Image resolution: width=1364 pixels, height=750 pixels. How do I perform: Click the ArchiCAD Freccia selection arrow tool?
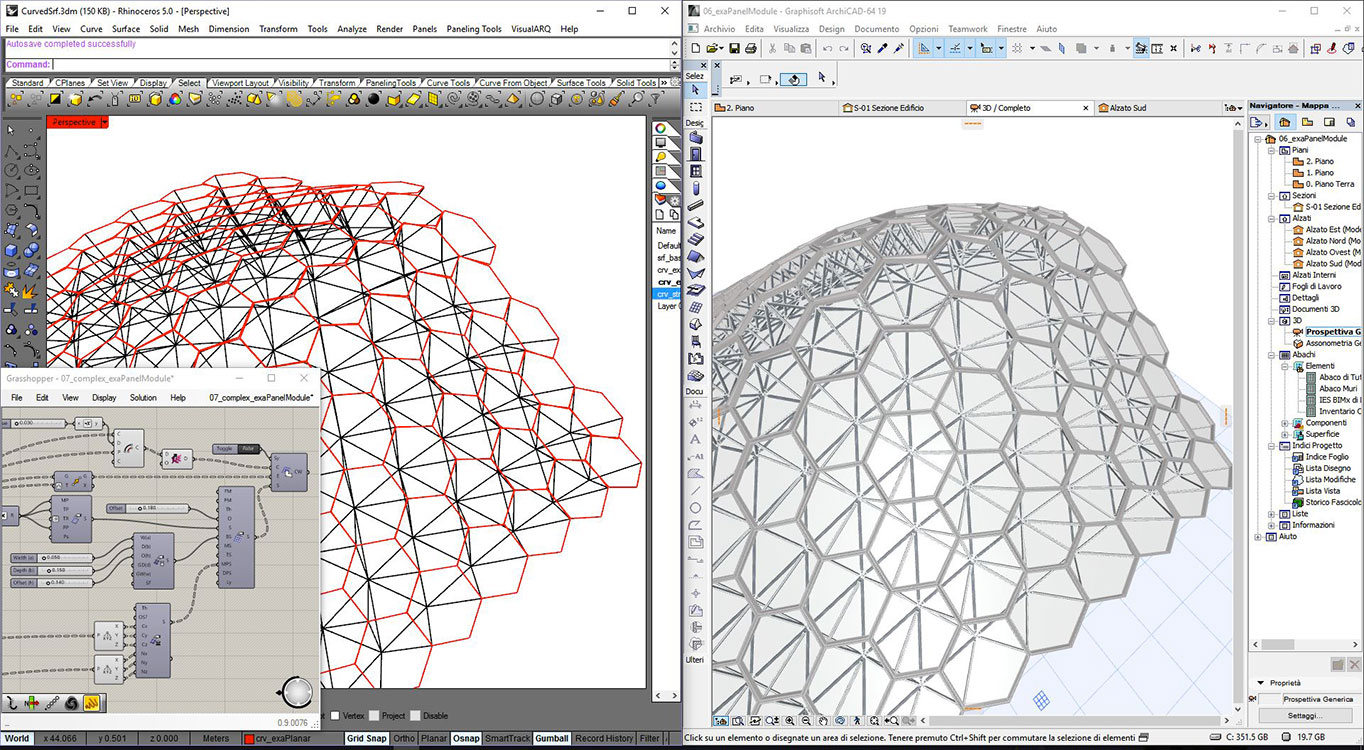coord(695,90)
